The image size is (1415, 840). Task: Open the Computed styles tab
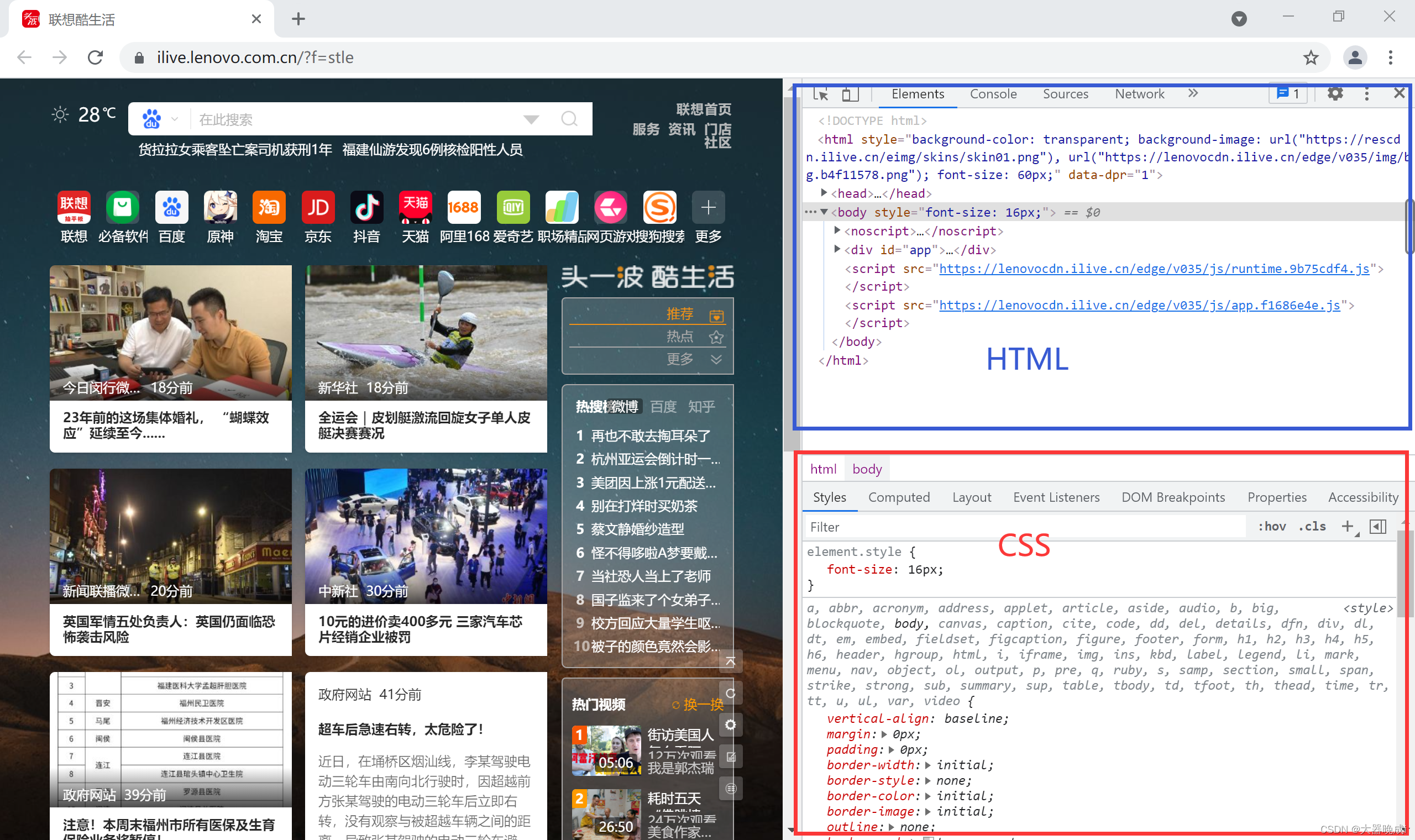tap(899, 497)
